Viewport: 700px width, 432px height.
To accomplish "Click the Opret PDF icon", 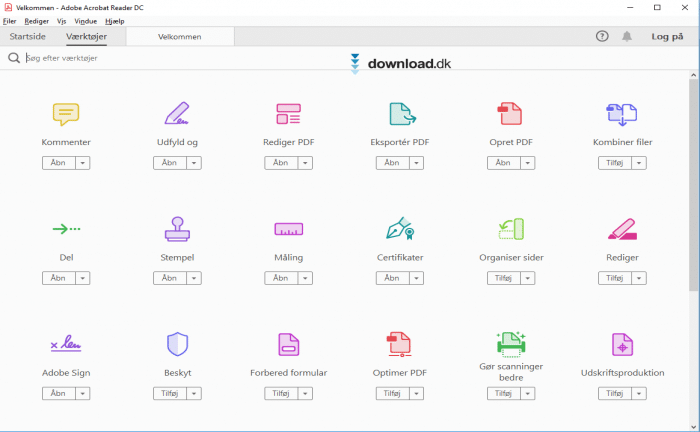I will pyautogui.click(x=510, y=113).
